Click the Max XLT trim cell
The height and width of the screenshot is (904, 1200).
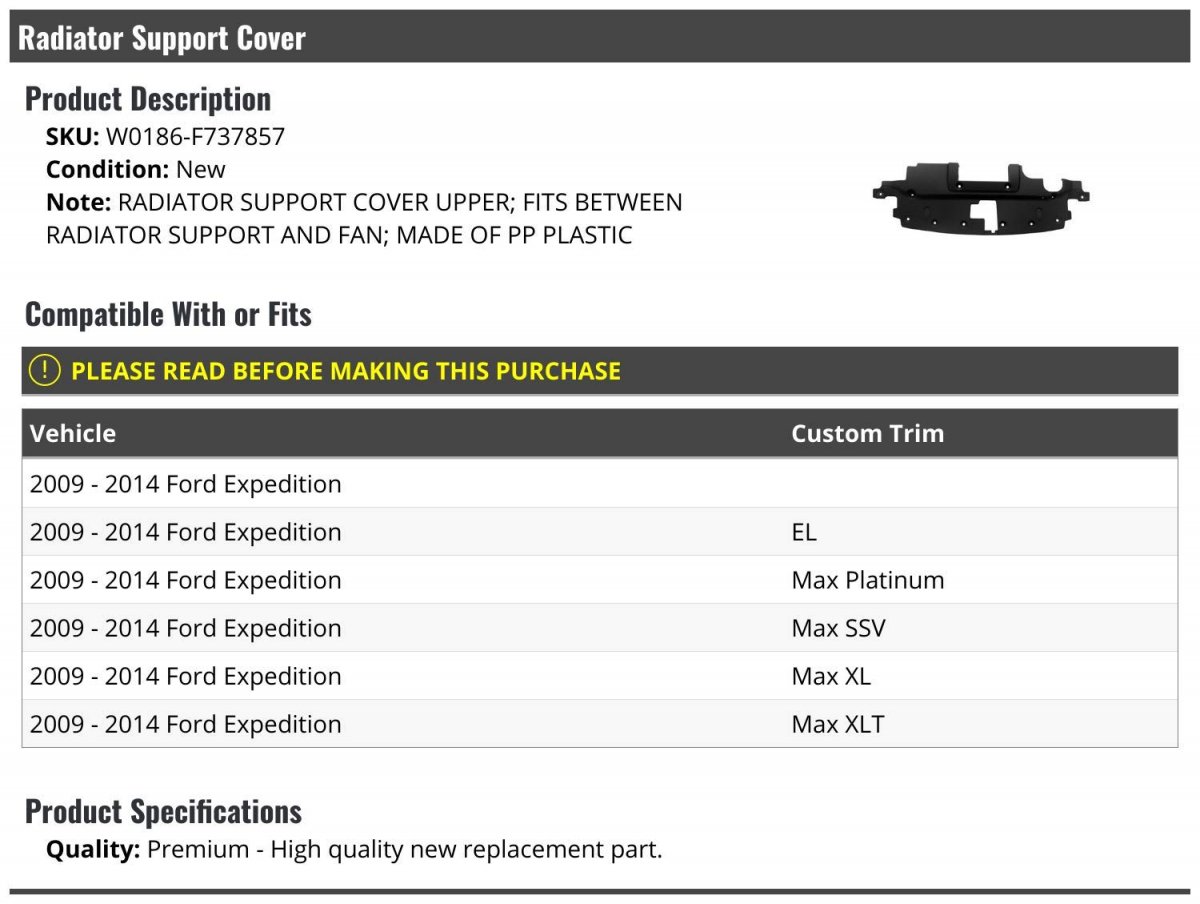838,724
